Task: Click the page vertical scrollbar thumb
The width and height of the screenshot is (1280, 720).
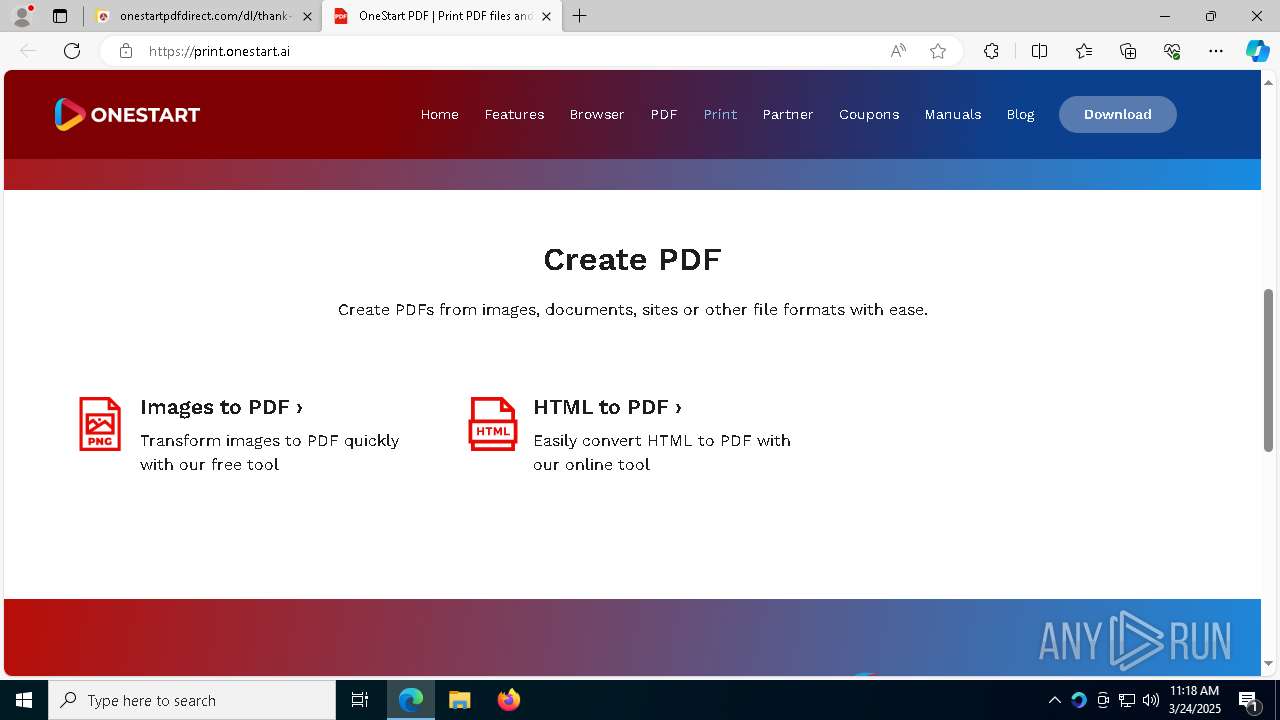Action: click(x=1269, y=370)
